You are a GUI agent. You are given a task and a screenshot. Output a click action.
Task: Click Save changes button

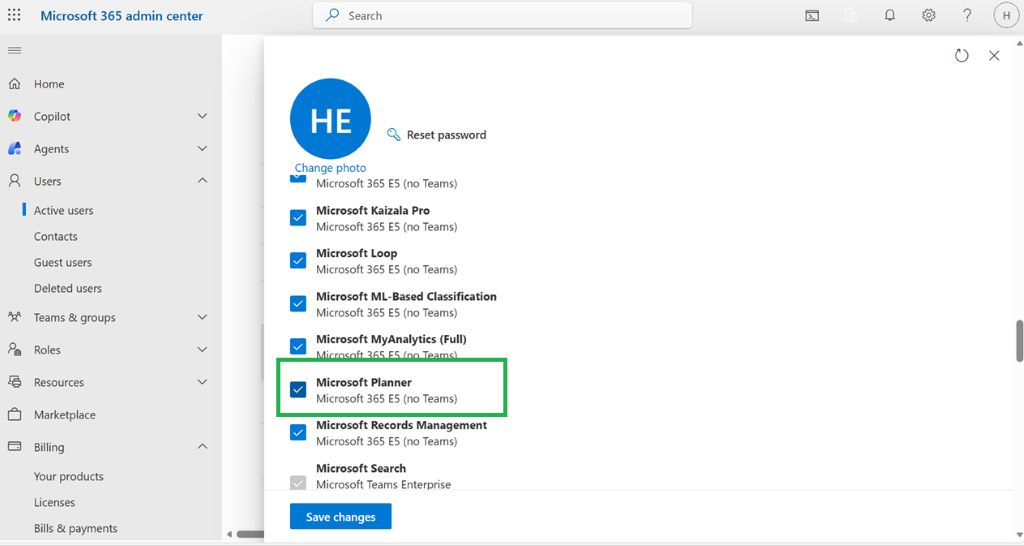[341, 517]
